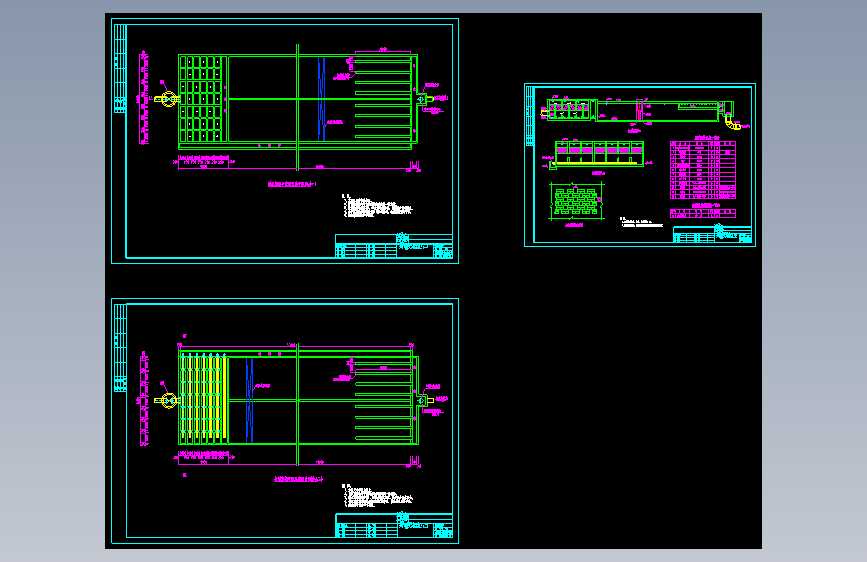Click the revision strip at left of top sheet
Viewport: 867px width, 562px height.
(120, 68)
